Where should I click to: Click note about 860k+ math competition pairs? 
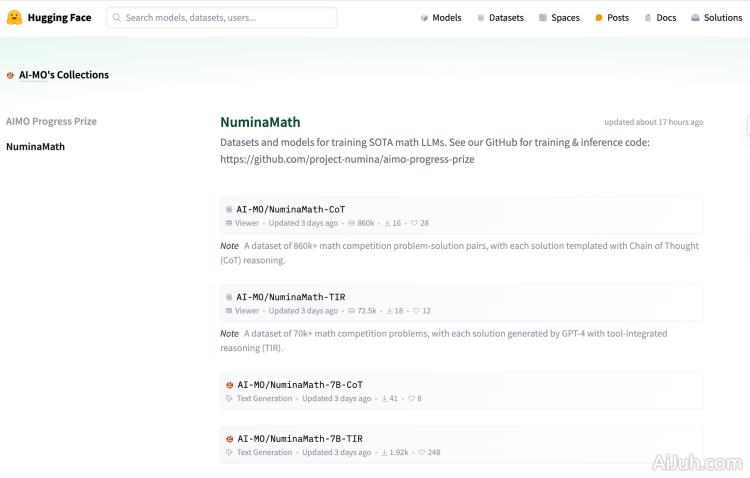[x=460, y=253]
